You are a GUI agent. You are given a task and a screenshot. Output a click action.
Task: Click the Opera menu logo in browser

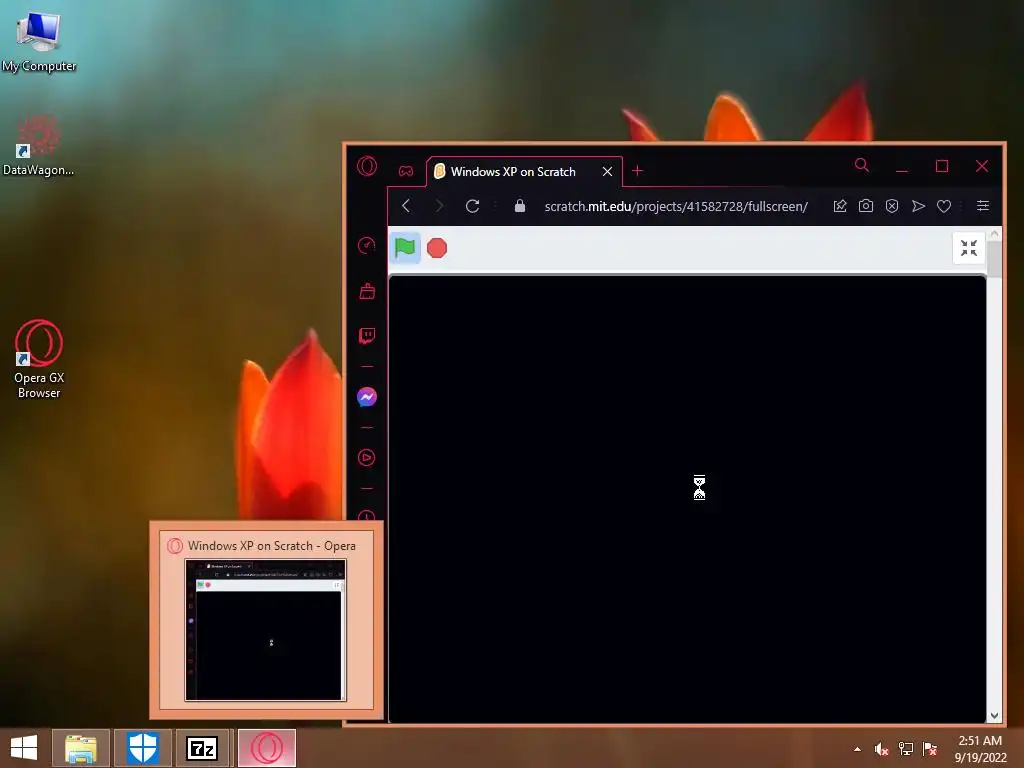coord(367,166)
